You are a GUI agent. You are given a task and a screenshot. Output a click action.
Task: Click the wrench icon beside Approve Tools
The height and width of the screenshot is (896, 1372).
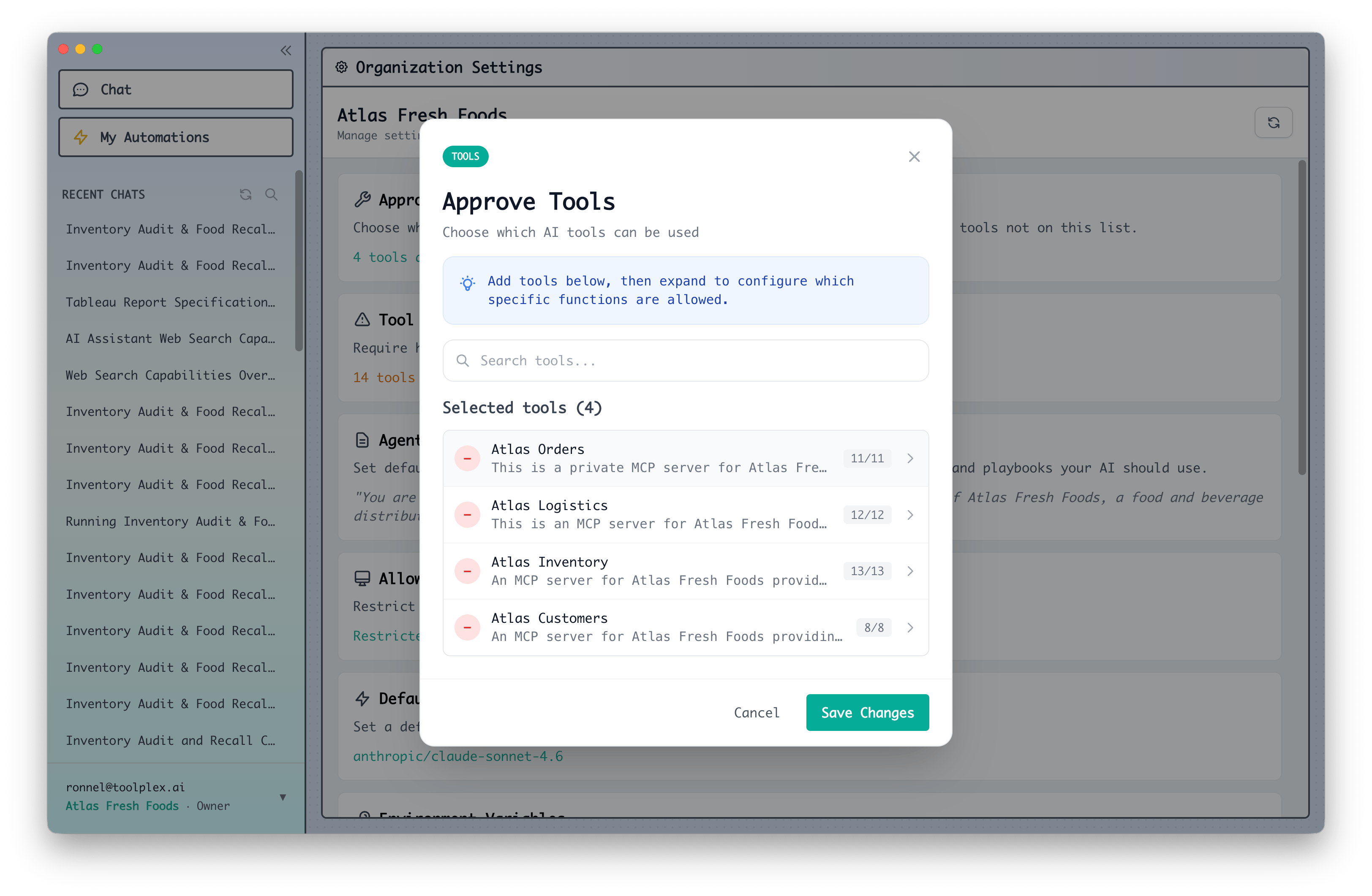coord(362,199)
